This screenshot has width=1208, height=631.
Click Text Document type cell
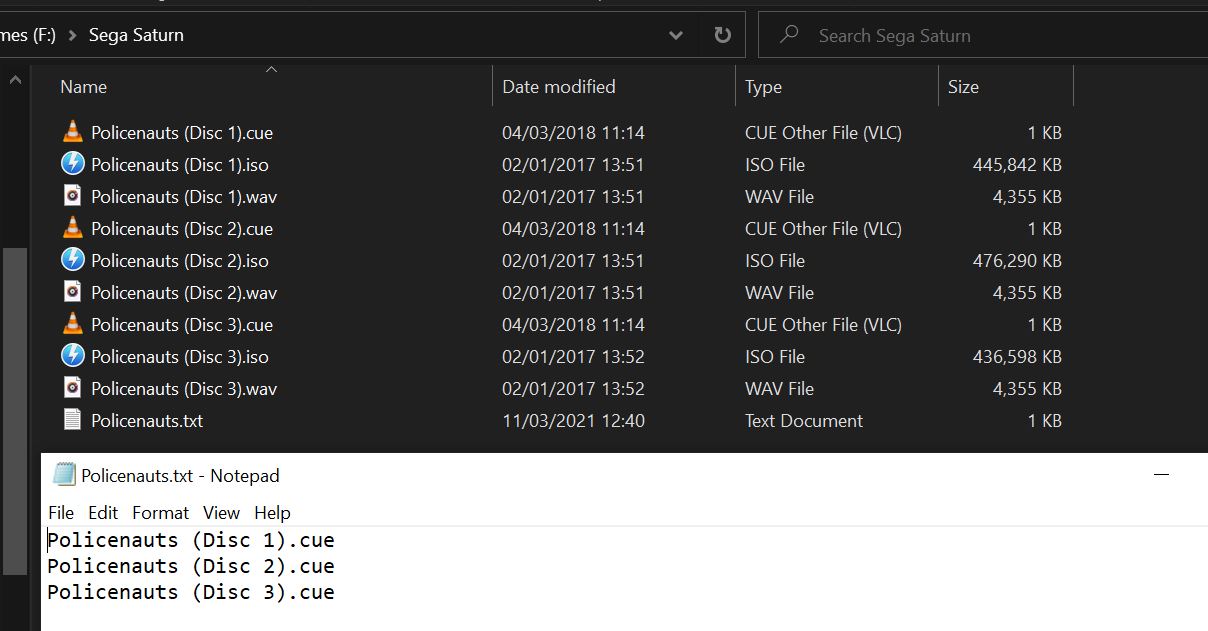[x=804, y=420]
